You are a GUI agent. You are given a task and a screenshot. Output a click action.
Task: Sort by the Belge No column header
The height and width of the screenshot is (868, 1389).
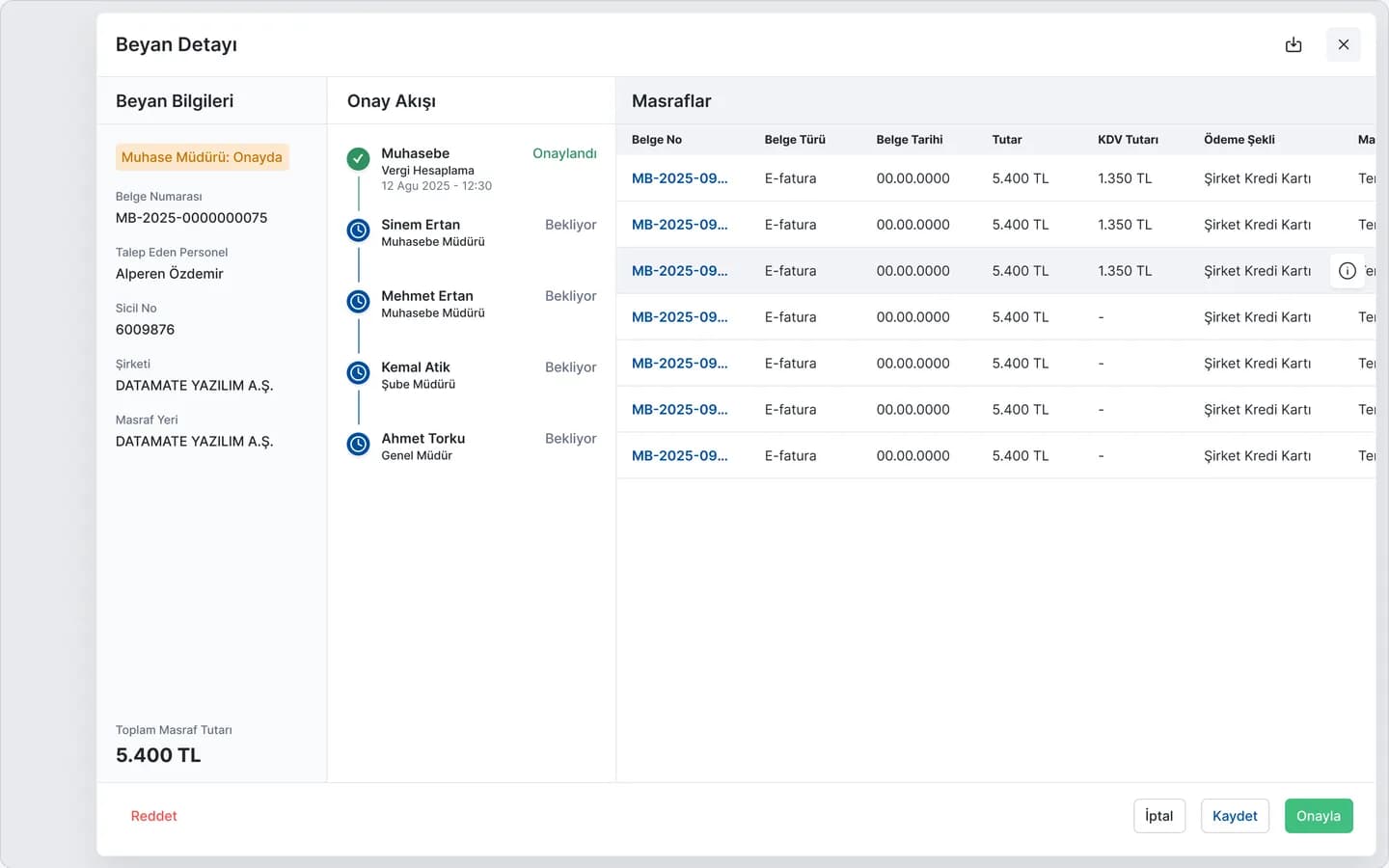tap(657, 140)
